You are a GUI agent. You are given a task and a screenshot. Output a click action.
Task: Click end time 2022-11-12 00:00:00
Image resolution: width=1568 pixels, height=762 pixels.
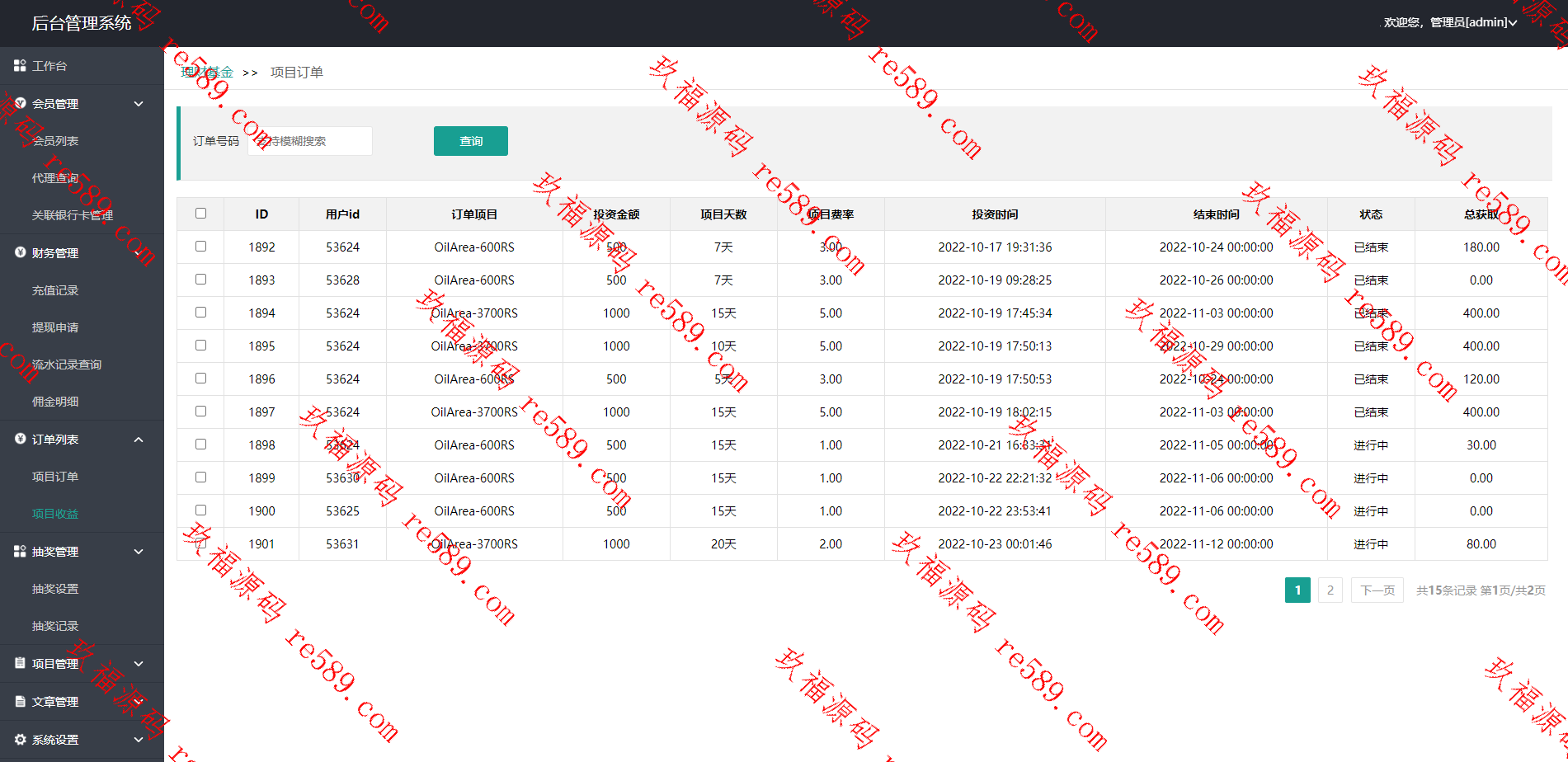pyautogui.click(x=1217, y=544)
